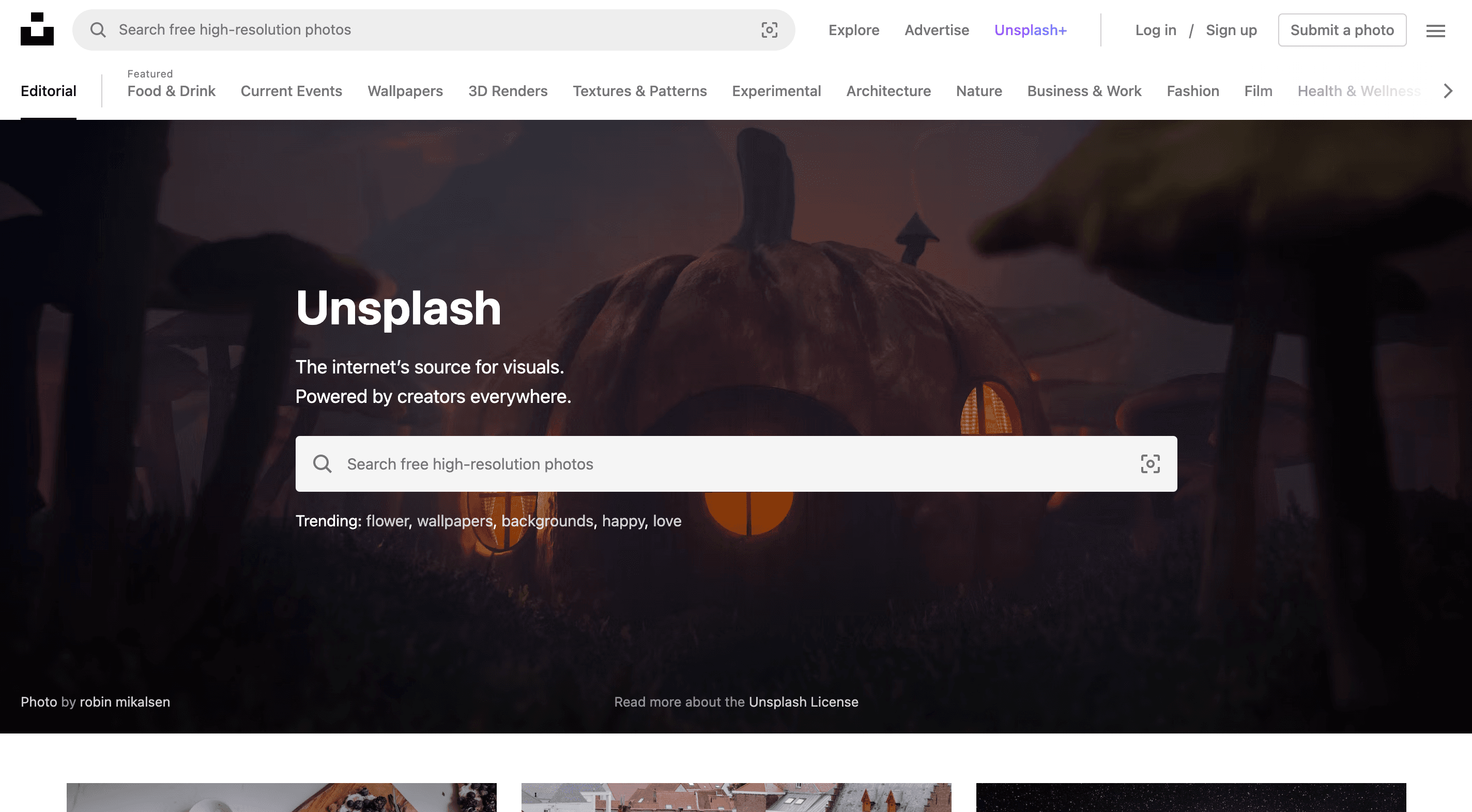Open the Unsplash+ link

(x=1030, y=29)
